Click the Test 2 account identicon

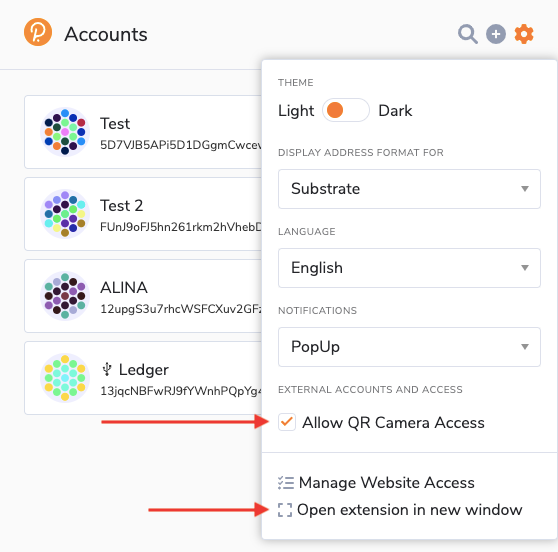(65, 214)
